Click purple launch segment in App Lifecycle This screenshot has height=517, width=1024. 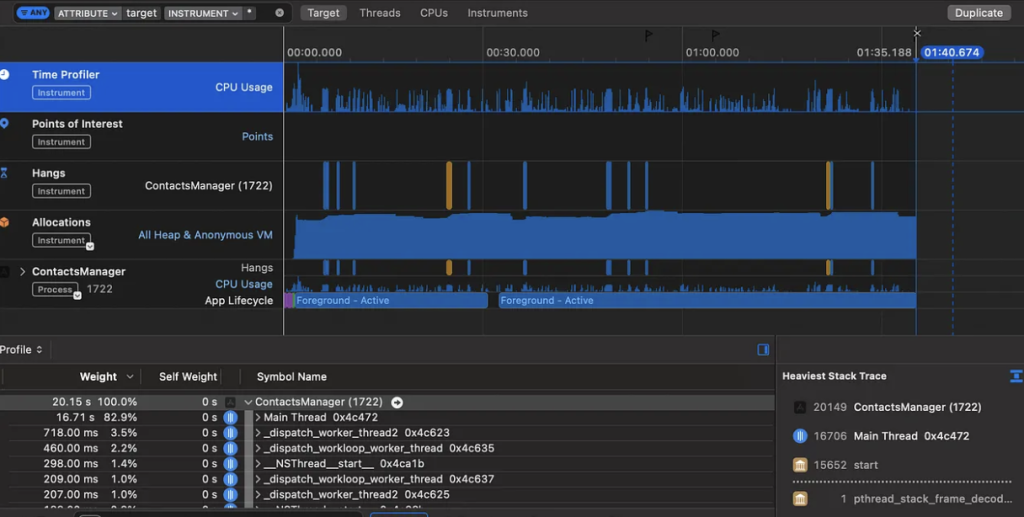289,300
